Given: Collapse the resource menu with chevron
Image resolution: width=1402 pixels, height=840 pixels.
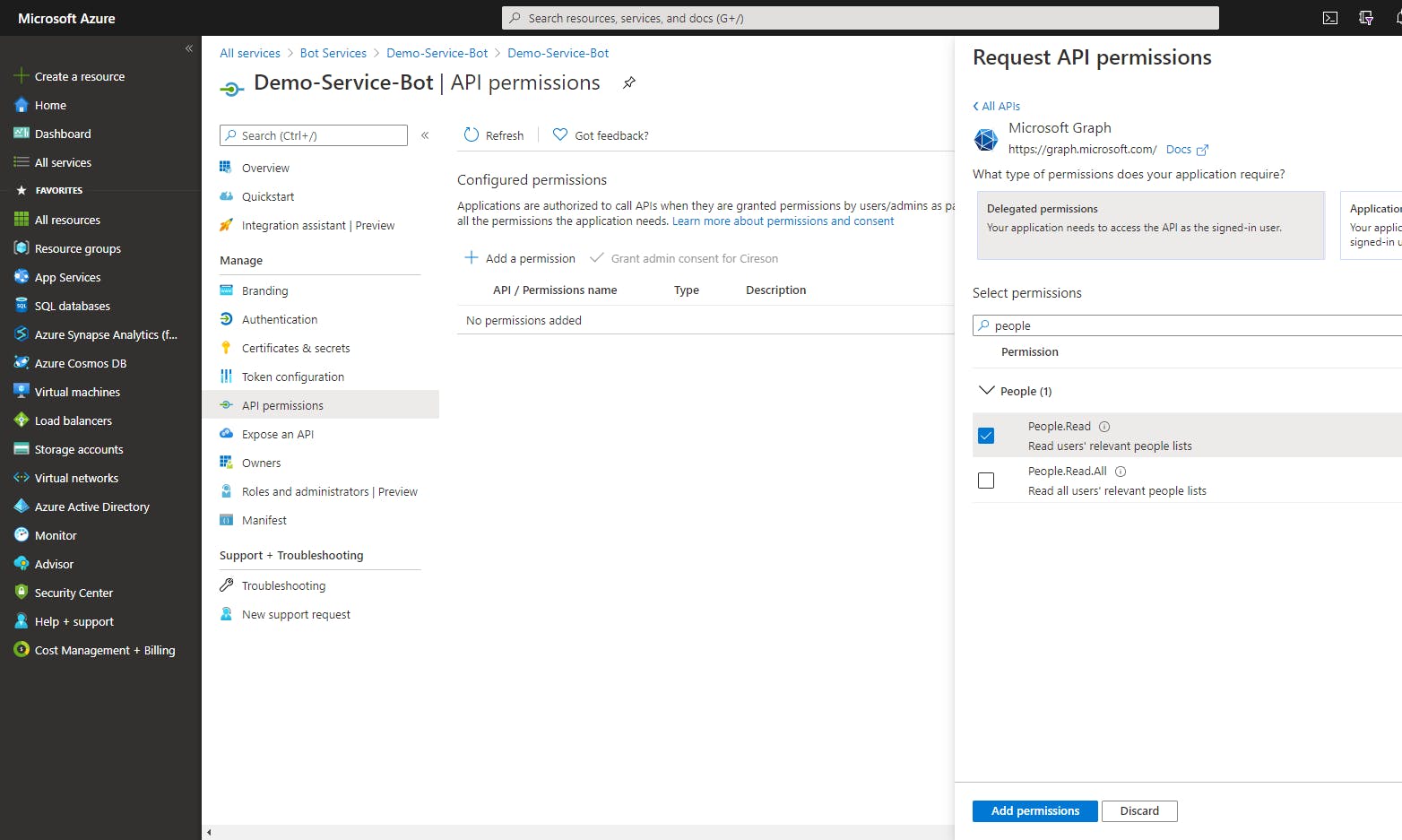Looking at the screenshot, I should (425, 135).
